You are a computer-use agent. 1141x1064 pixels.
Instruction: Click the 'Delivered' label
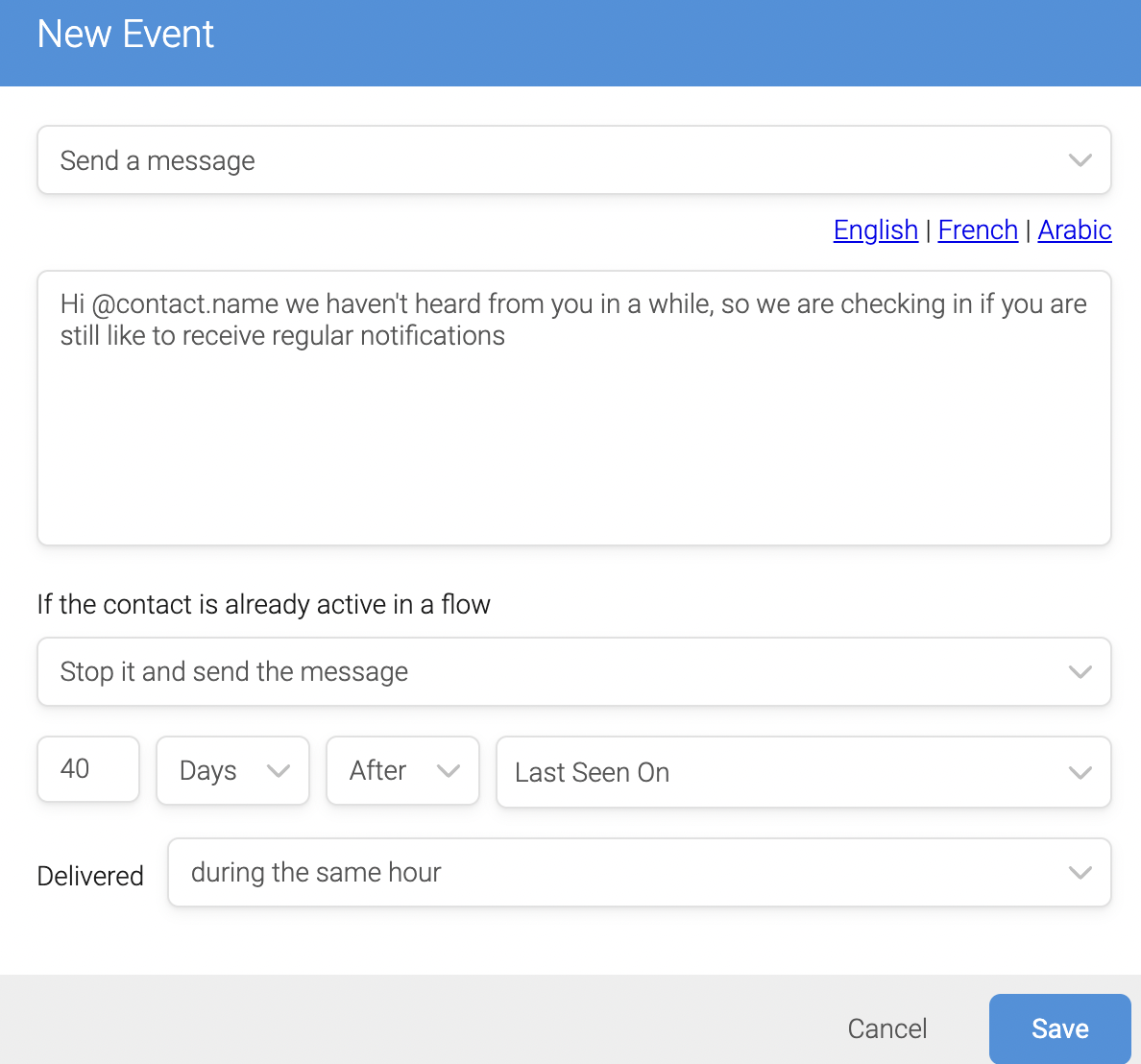[x=90, y=876]
